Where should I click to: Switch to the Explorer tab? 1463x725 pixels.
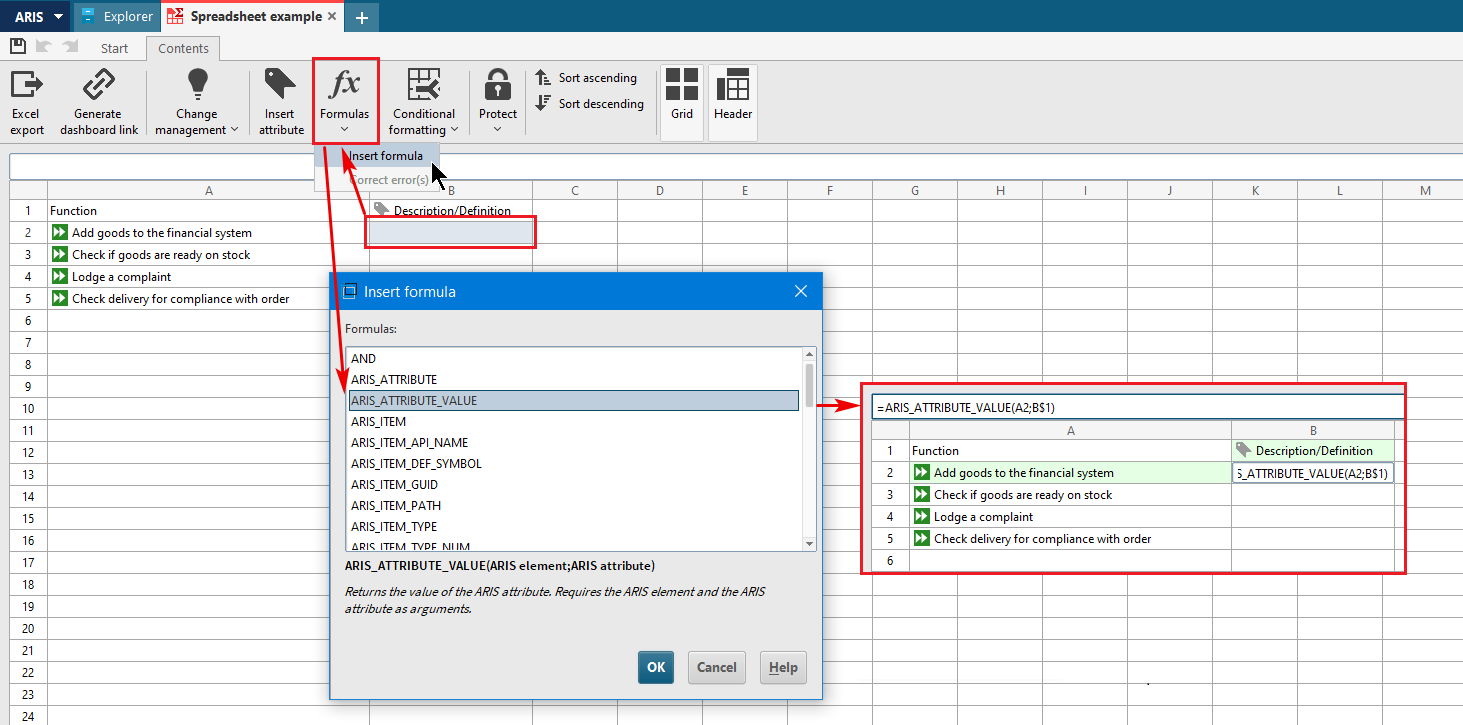pyautogui.click(x=118, y=16)
